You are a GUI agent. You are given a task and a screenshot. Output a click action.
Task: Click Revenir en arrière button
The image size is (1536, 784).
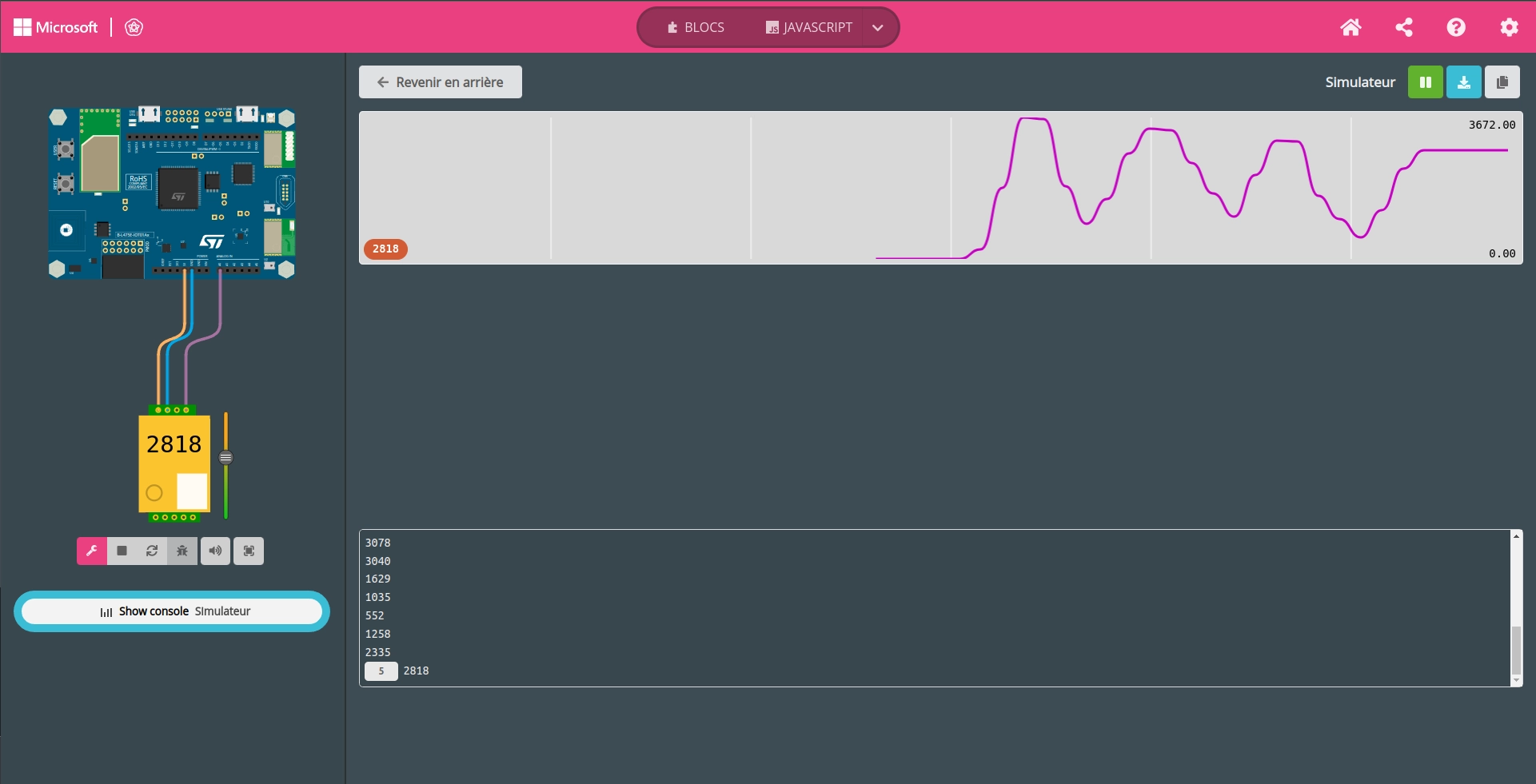[x=441, y=82]
